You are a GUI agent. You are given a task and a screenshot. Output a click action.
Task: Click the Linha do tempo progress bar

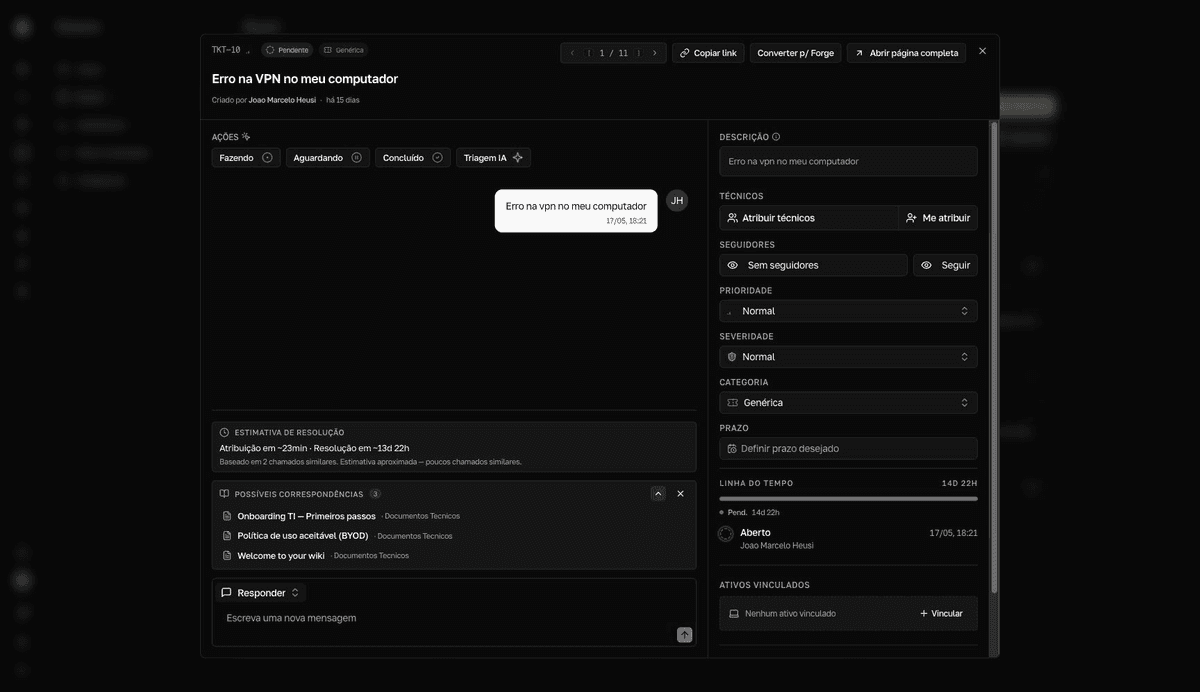(848, 498)
